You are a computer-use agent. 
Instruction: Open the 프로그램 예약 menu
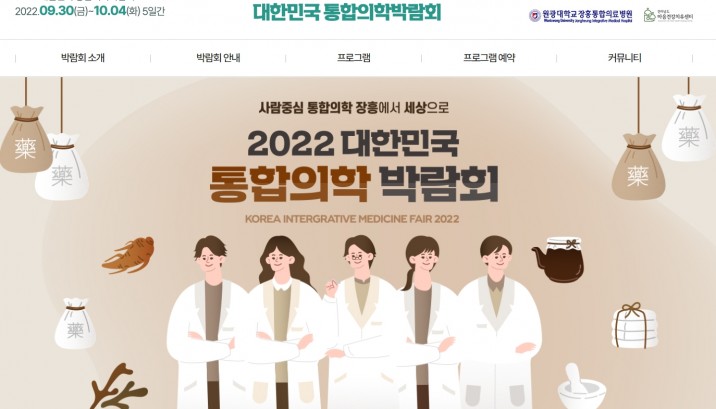pyautogui.click(x=489, y=58)
